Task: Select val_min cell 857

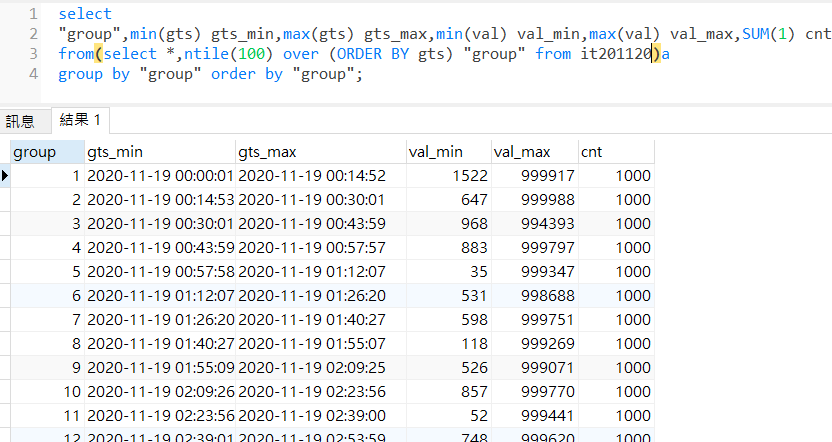Action: coord(448,392)
